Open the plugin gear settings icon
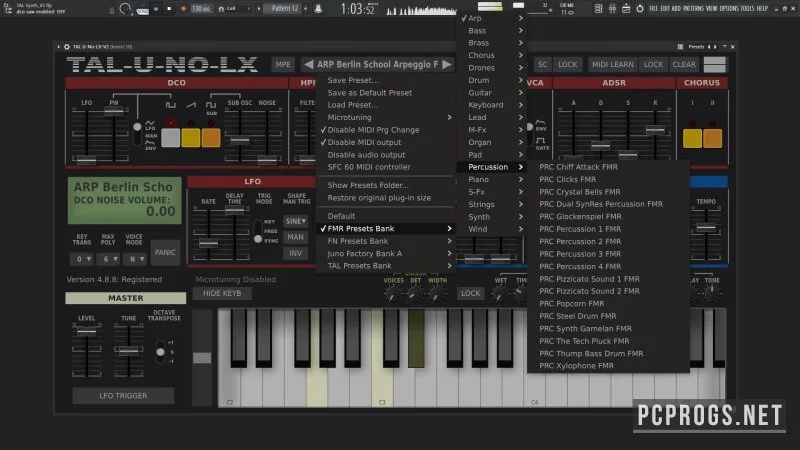The image size is (800, 450). pos(67,46)
